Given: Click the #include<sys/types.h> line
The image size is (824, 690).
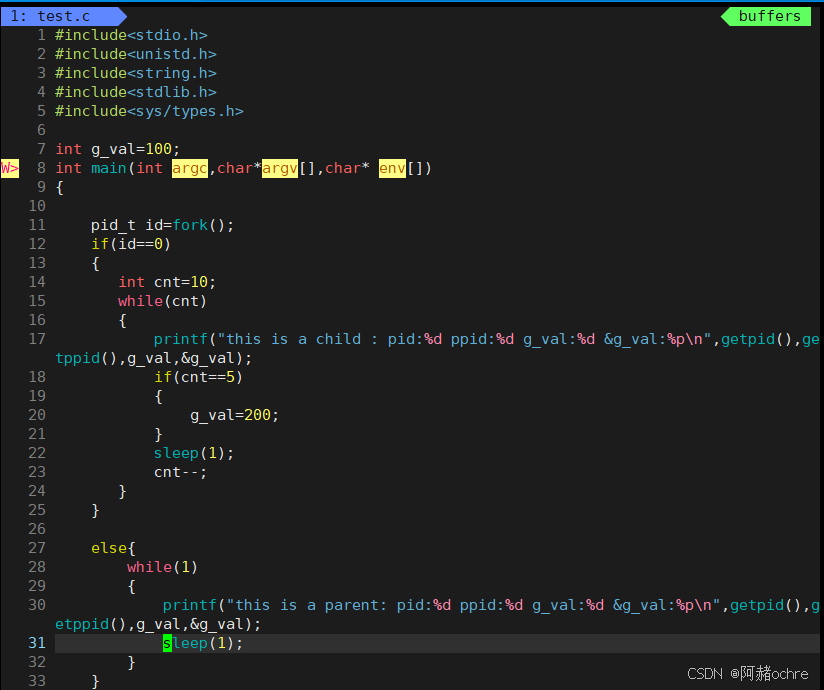Looking at the screenshot, I should (x=149, y=111).
